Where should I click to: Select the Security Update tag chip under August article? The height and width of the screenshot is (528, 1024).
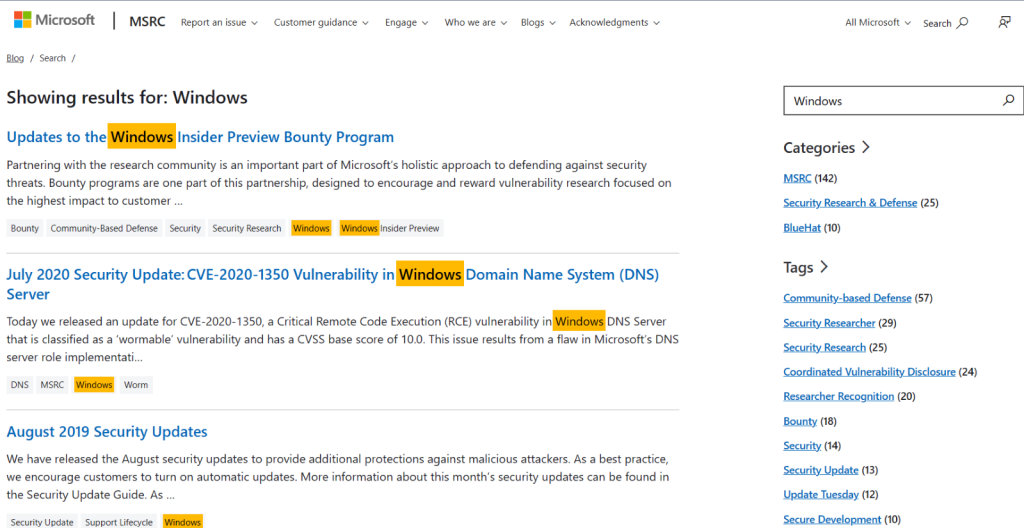[x=42, y=522]
